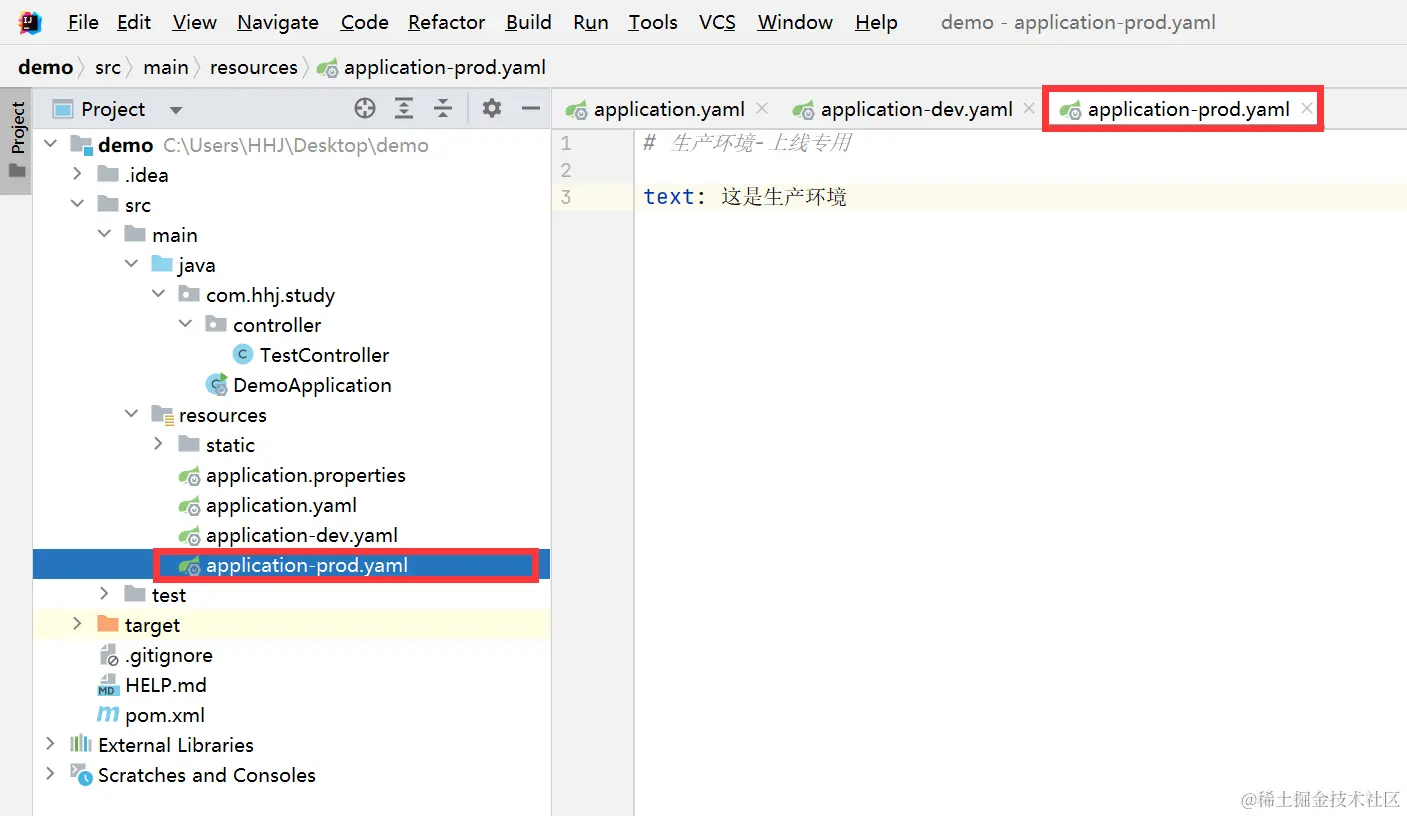The width and height of the screenshot is (1407, 816).
Task: Click the orange target folder icon
Action: [x=108, y=624]
